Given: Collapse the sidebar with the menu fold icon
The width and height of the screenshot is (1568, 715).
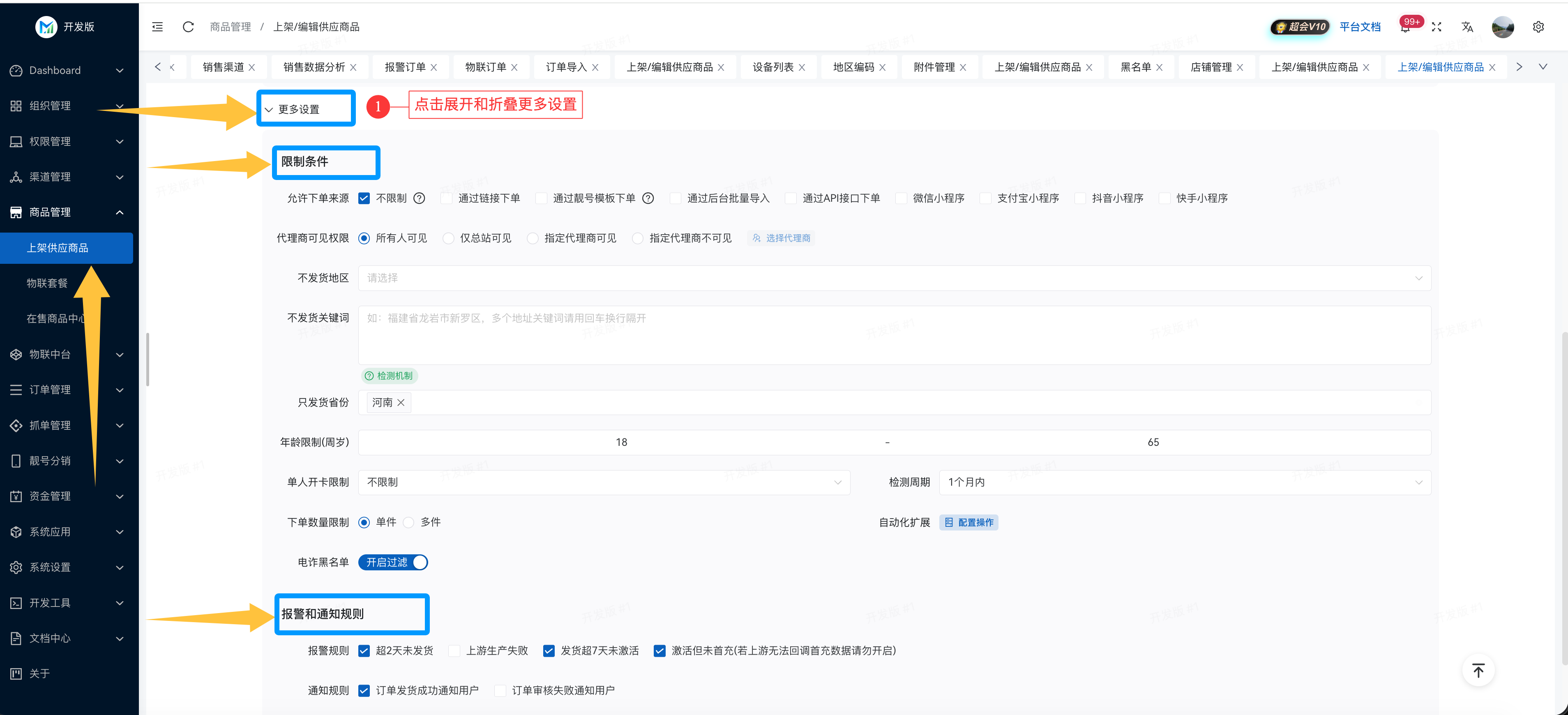Looking at the screenshot, I should tap(157, 27).
